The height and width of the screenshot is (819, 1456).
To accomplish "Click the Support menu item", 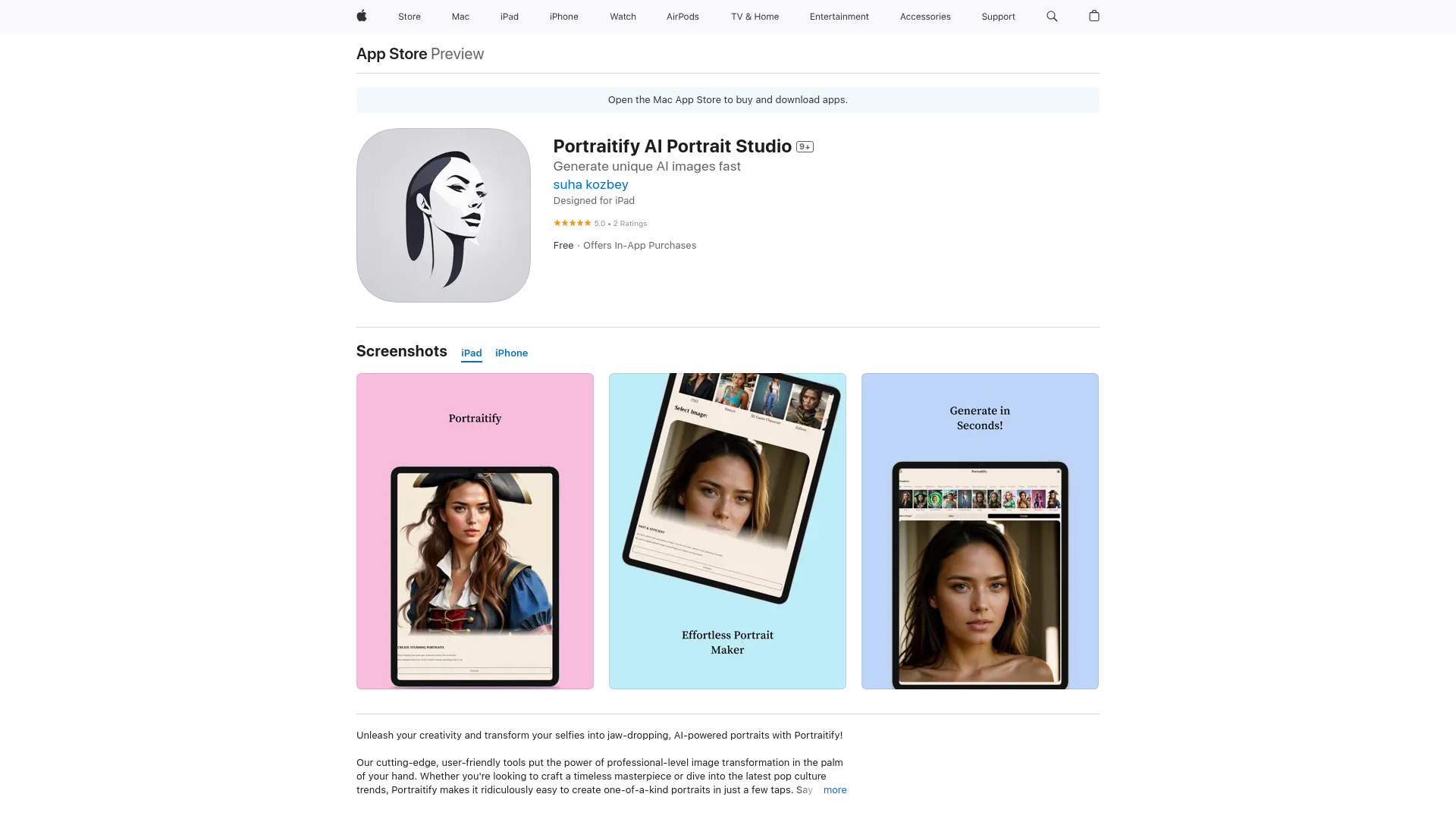I will coord(998,16).
